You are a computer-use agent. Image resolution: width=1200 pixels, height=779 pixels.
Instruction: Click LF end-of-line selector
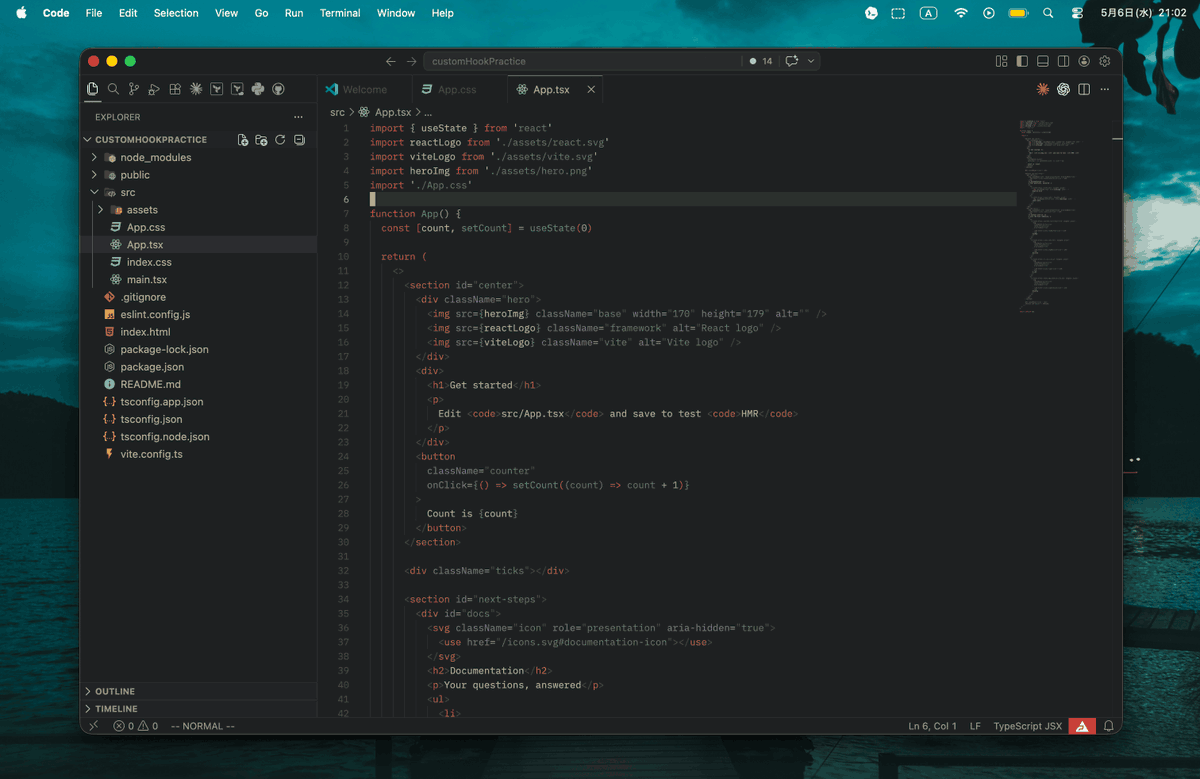(x=975, y=726)
